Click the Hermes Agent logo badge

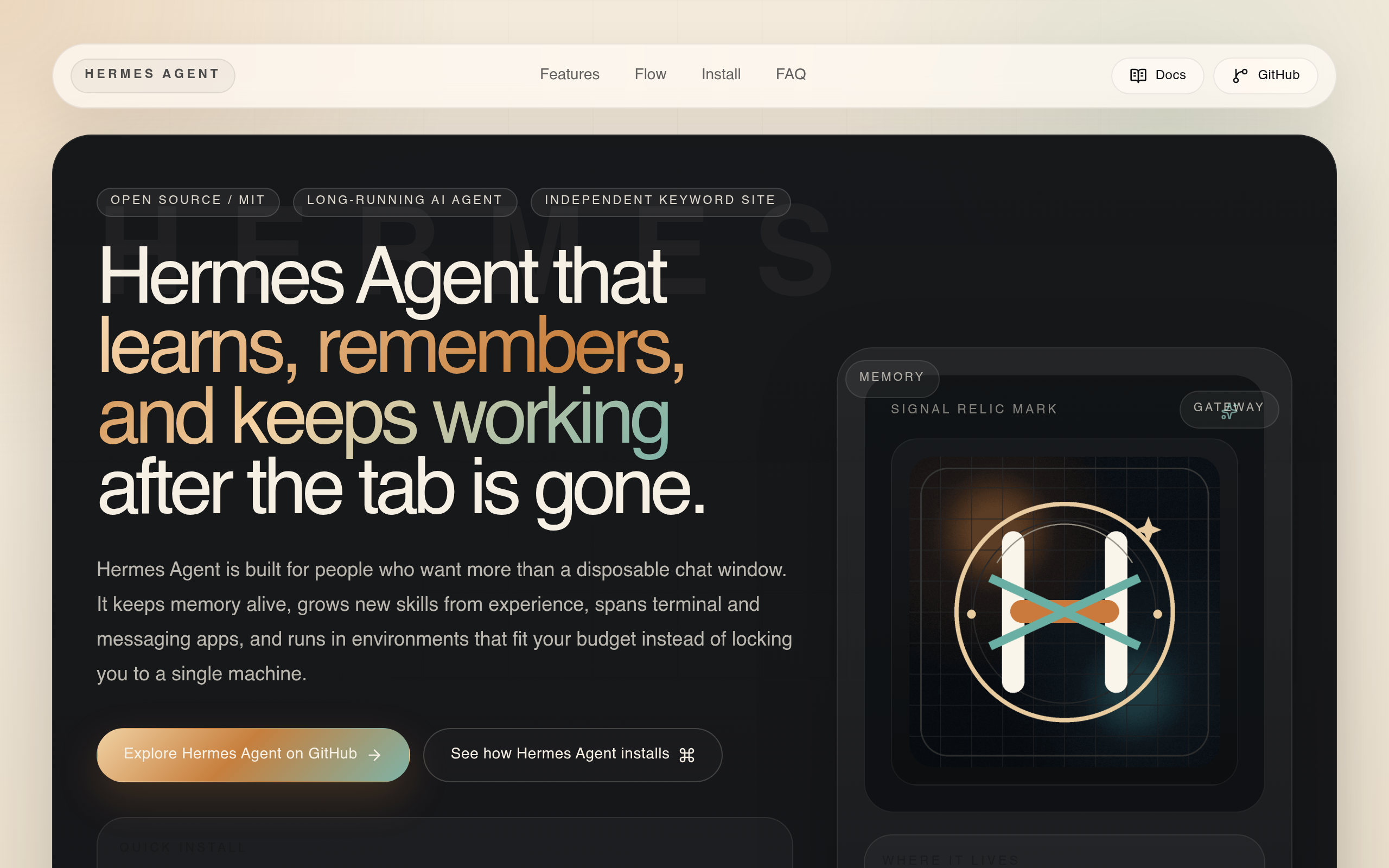click(x=152, y=75)
